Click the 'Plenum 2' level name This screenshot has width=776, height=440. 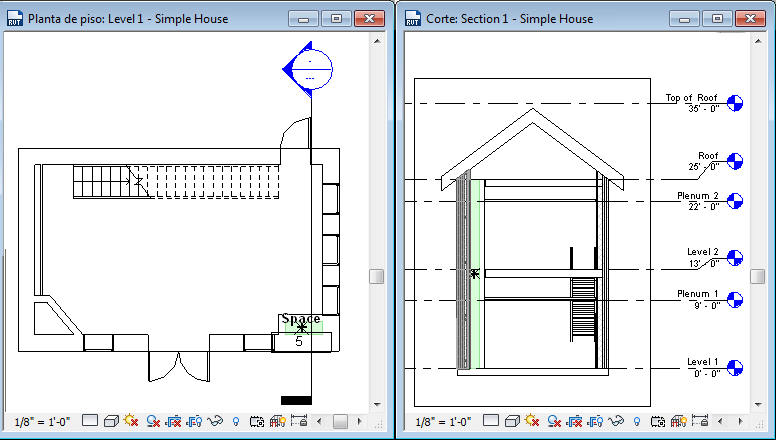tap(698, 196)
